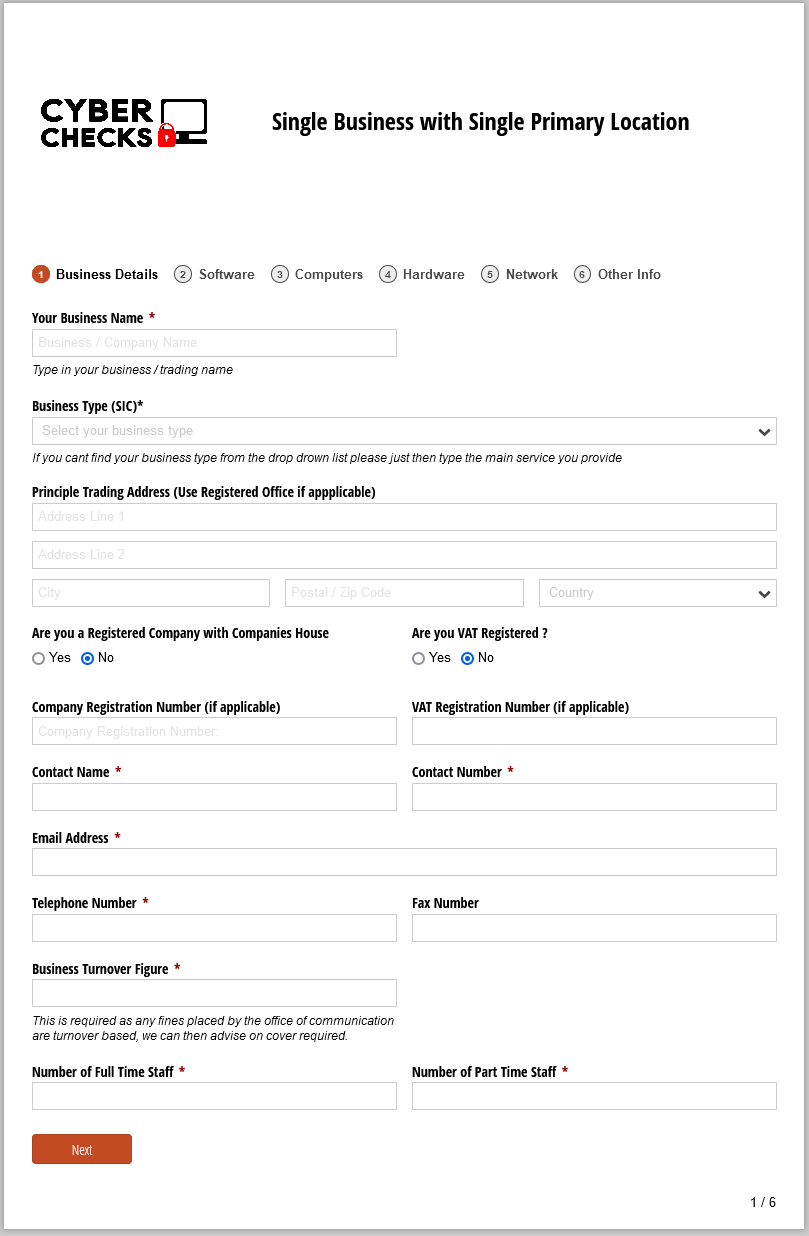Image resolution: width=809 pixels, height=1236 pixels.
Task: Click the Contact Number field
Action: coord(594,797)
